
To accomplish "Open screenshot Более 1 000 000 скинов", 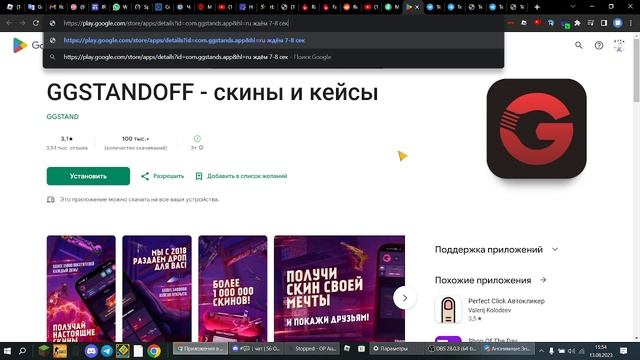I will [x=233, y=289].
